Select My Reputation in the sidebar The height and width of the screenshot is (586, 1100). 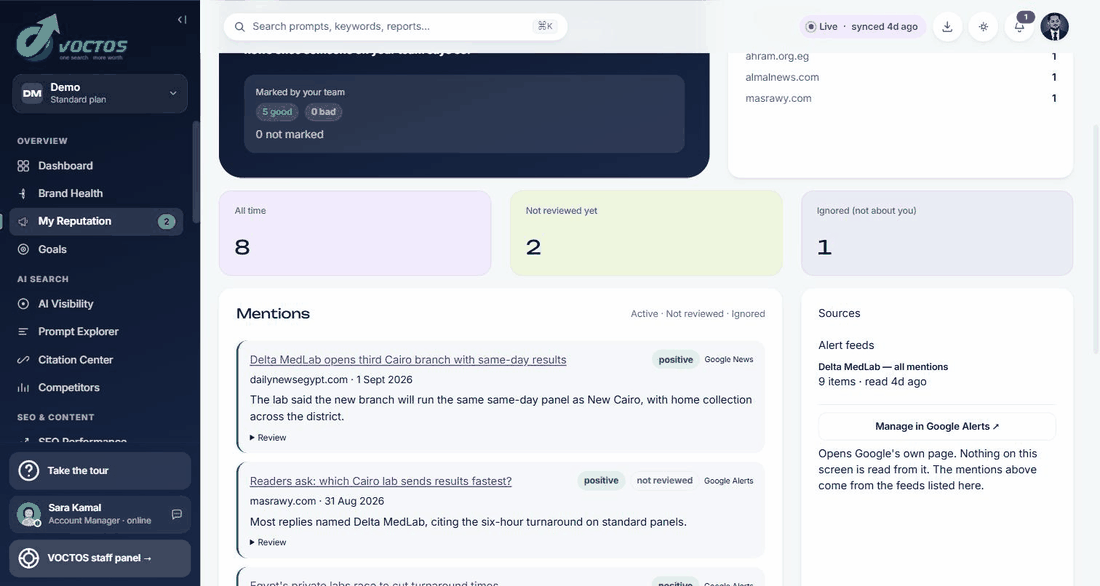click(x=96, y=221)
